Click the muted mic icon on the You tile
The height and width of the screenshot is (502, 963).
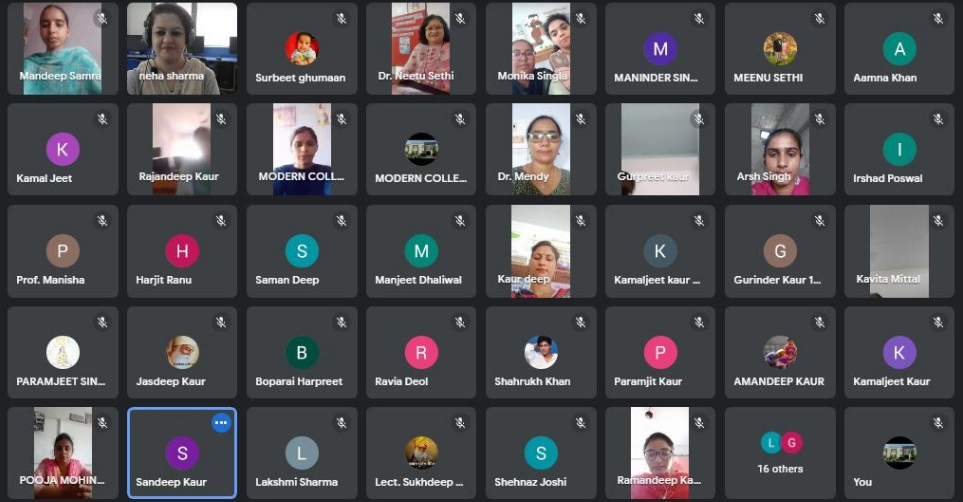[938, 423]
